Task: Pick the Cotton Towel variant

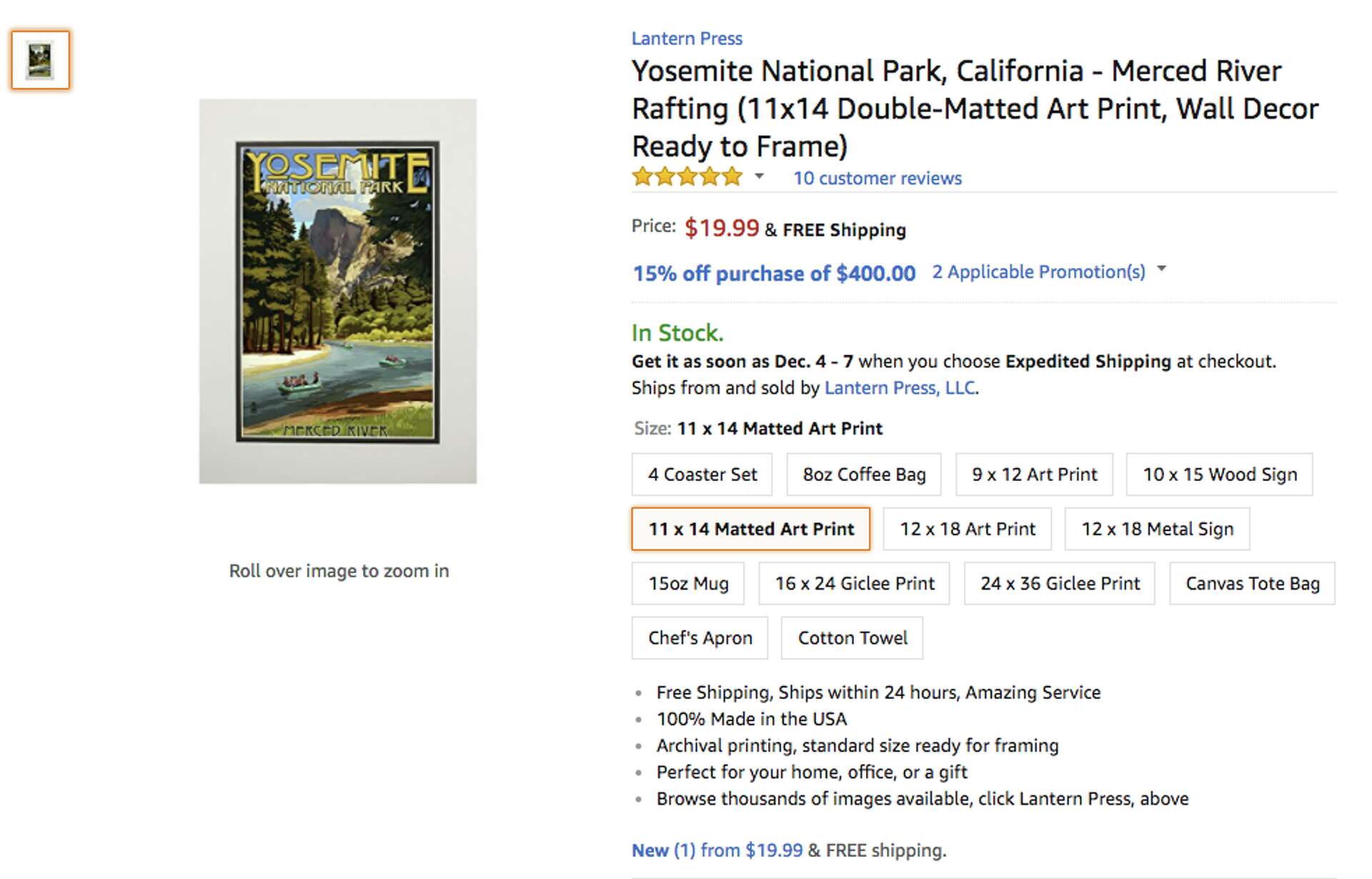Action: coord(851,637)
